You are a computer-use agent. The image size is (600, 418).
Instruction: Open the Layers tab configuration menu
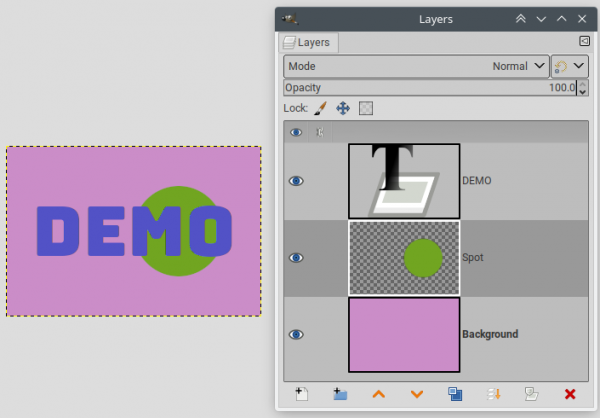[584, 41]
